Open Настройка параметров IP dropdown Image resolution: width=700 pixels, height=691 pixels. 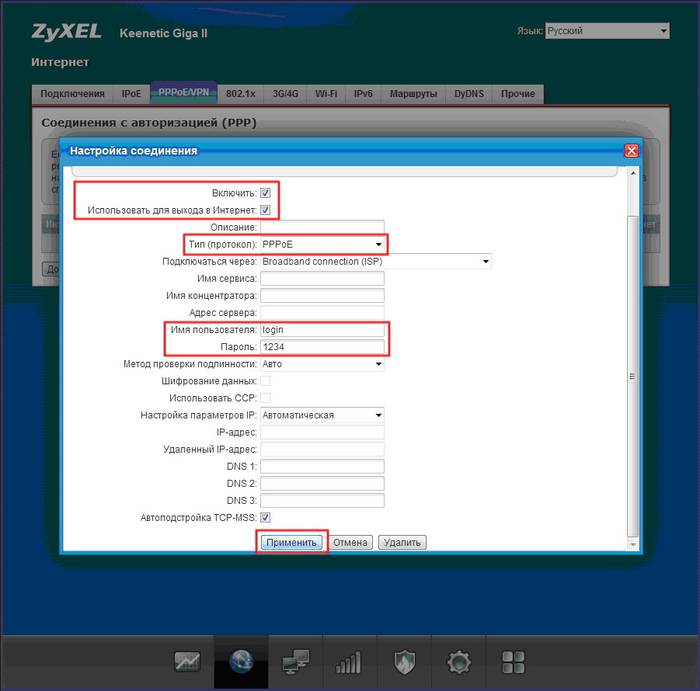tap(322, 415)
